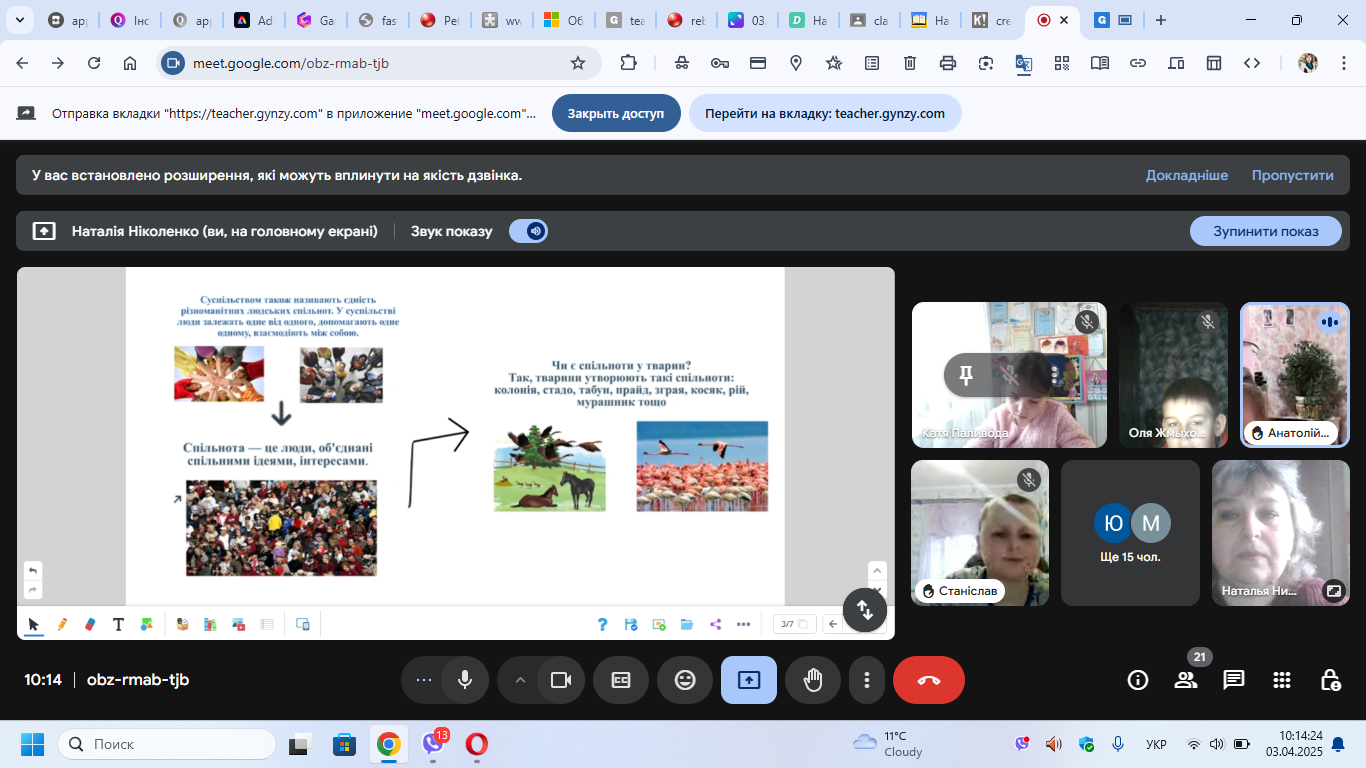Click picture-in-picture icon on Наталья tile
This screenshot has width=1366, height=768.
(1333, 591)
